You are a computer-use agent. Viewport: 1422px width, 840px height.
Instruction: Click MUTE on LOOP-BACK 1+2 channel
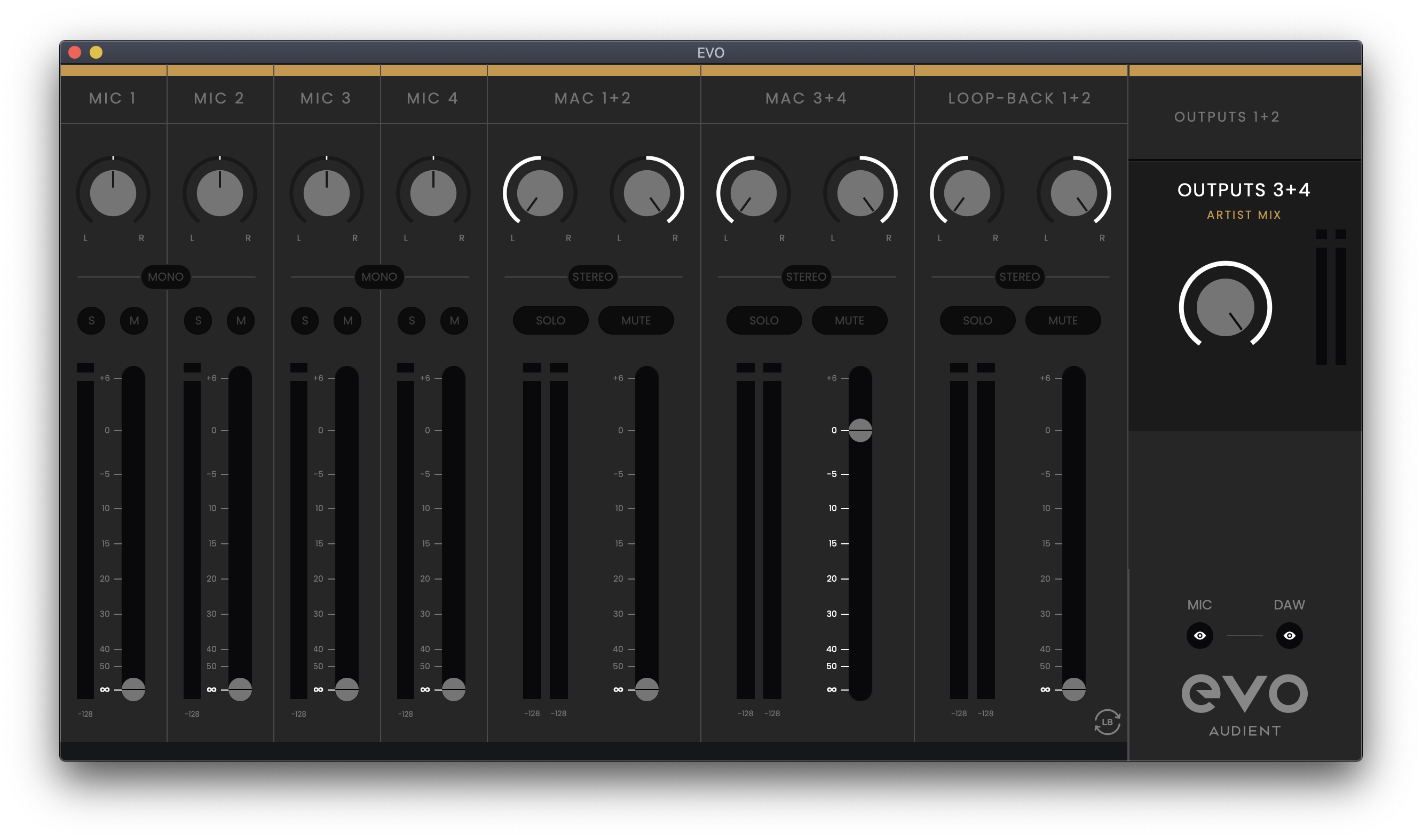[x=1063, y=320]
